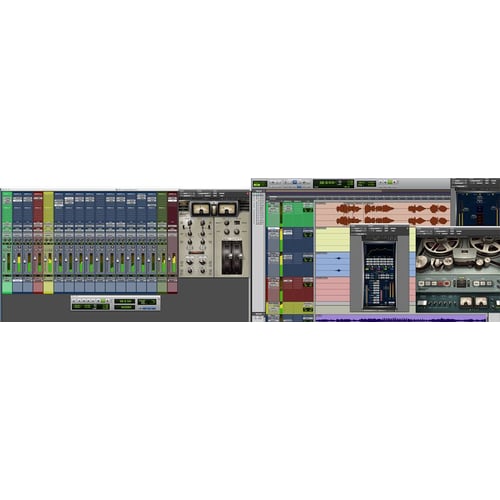Click the yellow clip on the second track

333,240
